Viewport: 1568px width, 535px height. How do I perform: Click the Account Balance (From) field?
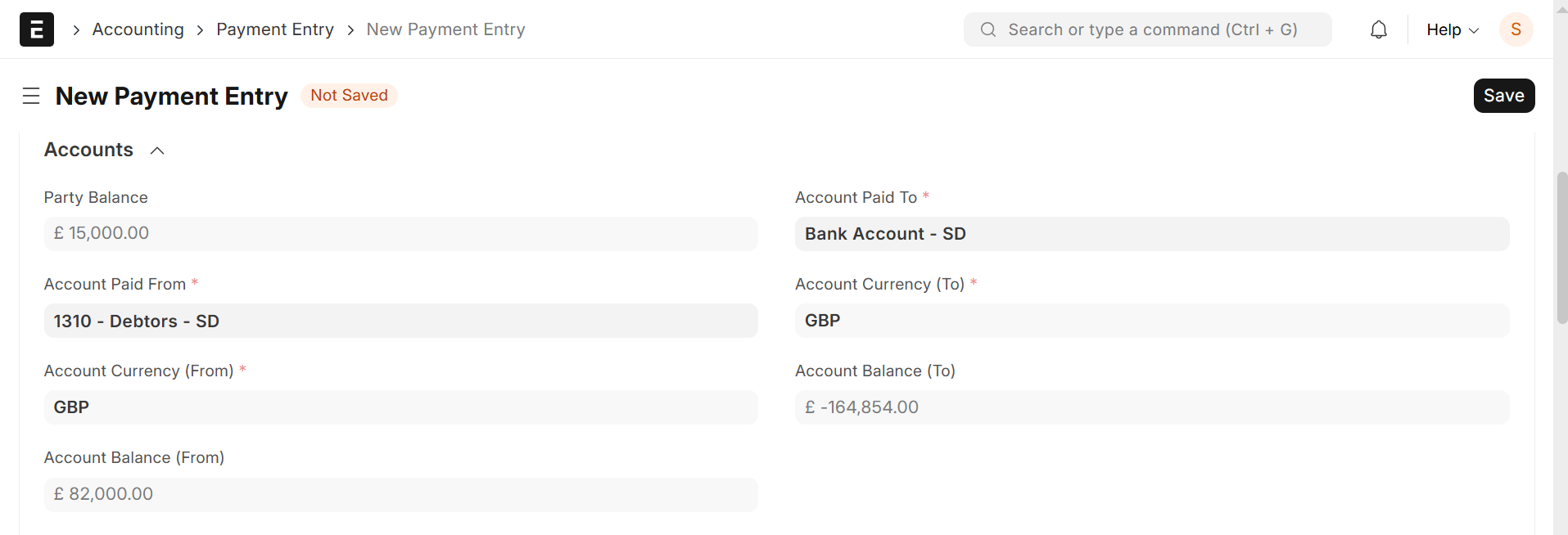pos(400,494)
